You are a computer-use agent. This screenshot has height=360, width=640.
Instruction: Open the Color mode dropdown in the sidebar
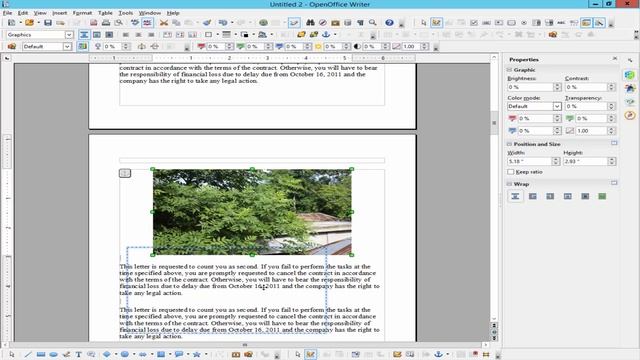[x=557, y=106]
